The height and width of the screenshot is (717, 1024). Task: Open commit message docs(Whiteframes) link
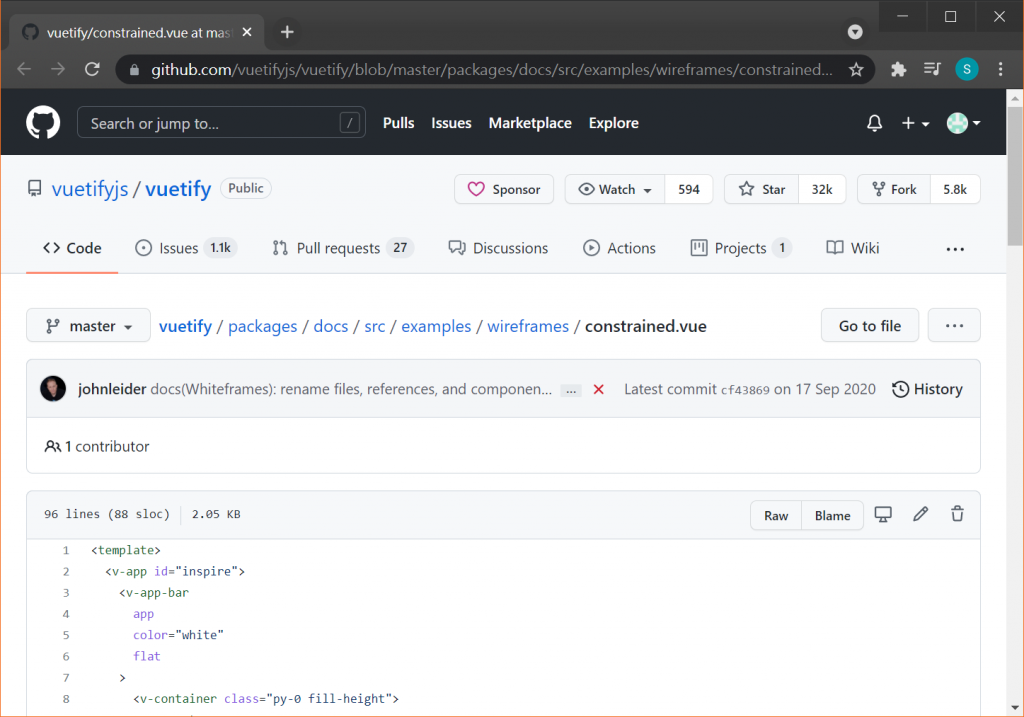pos(351,389)
